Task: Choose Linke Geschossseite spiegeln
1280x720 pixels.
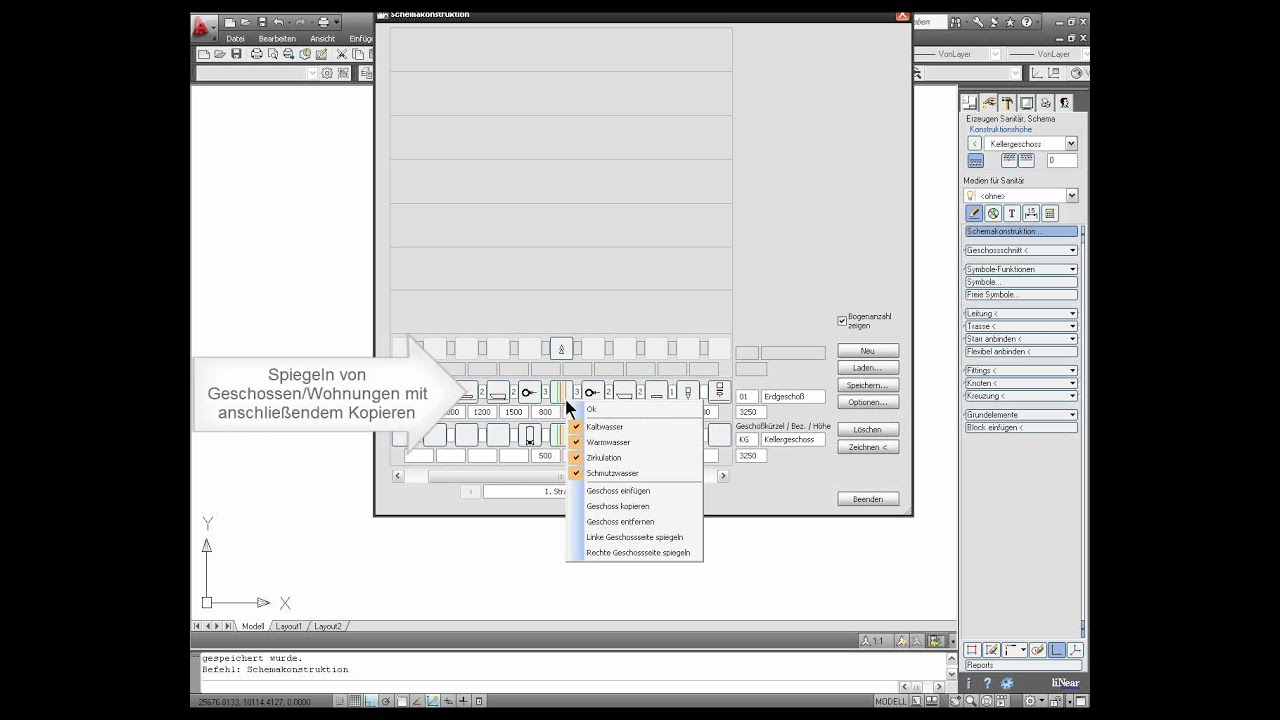Action: (634, 537)
